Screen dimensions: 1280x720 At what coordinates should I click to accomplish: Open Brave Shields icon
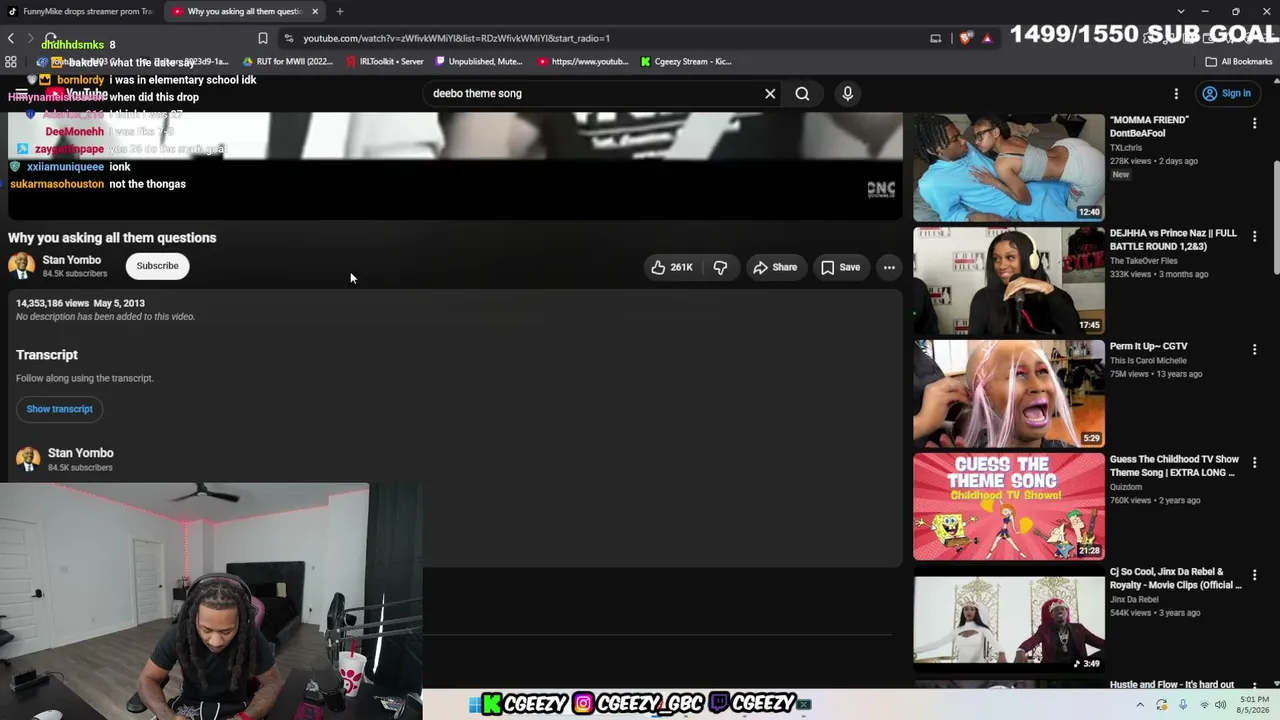(965, 38)
